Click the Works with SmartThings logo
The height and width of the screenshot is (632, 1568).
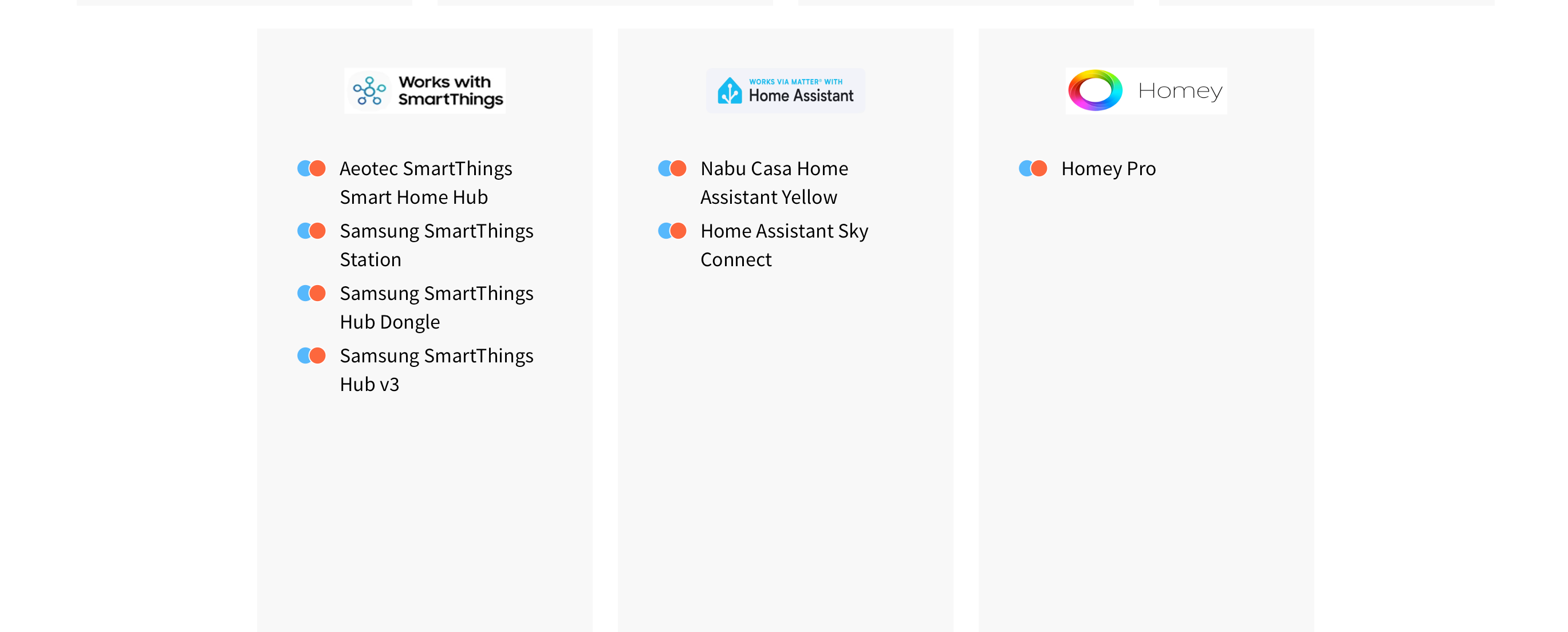pyautogui.click(x=425, y=90)
